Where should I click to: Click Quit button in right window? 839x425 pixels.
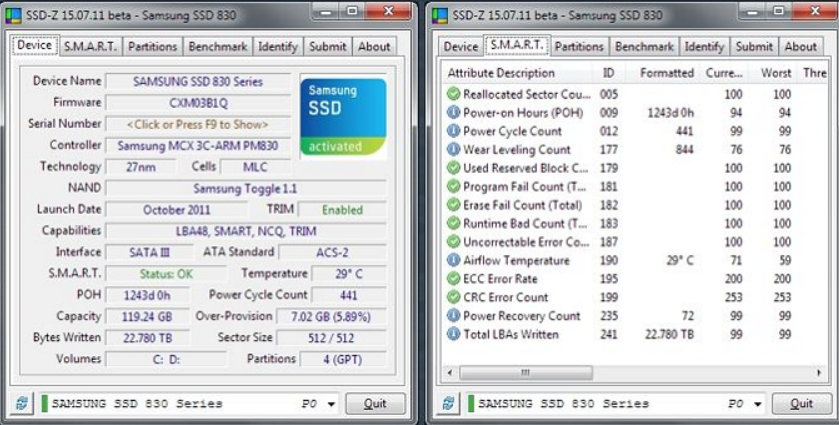click(x=802, y=404)
